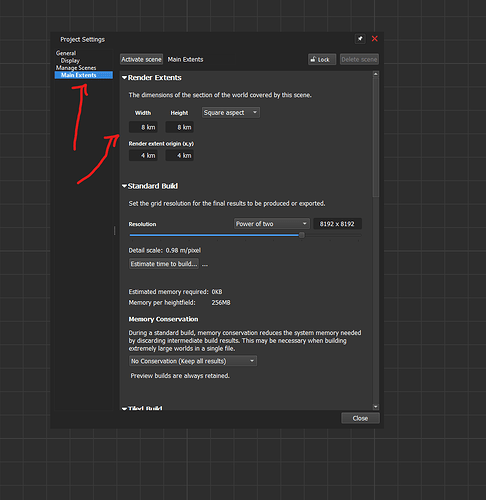Select Display in the settings tree
The image size is (486, 500).
70,60
